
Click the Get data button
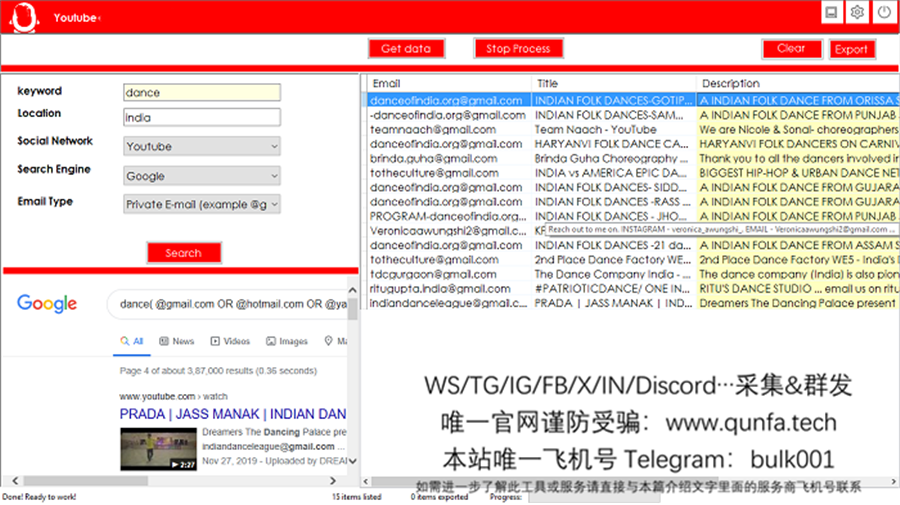click(x=406, y=49)
